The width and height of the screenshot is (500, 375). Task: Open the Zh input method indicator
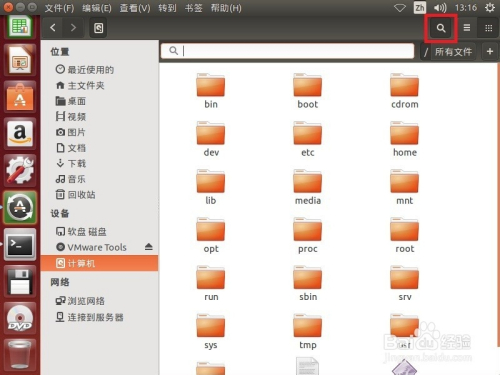coord(420,8)
